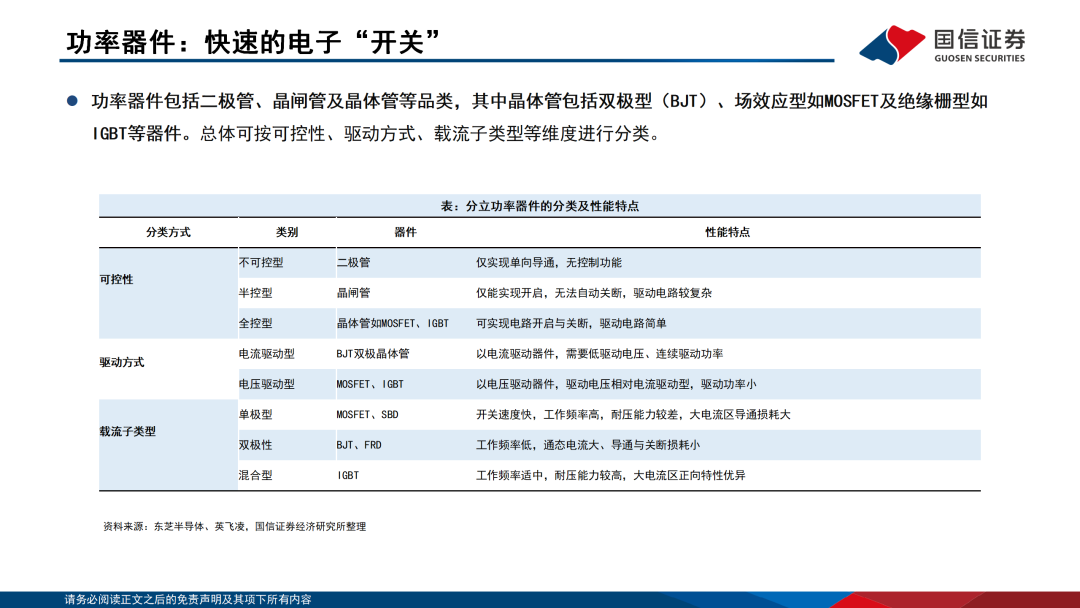Click 可实现电路开启与关断 description
This screenshot has width=1080, height=608.
tap(571, 323)
